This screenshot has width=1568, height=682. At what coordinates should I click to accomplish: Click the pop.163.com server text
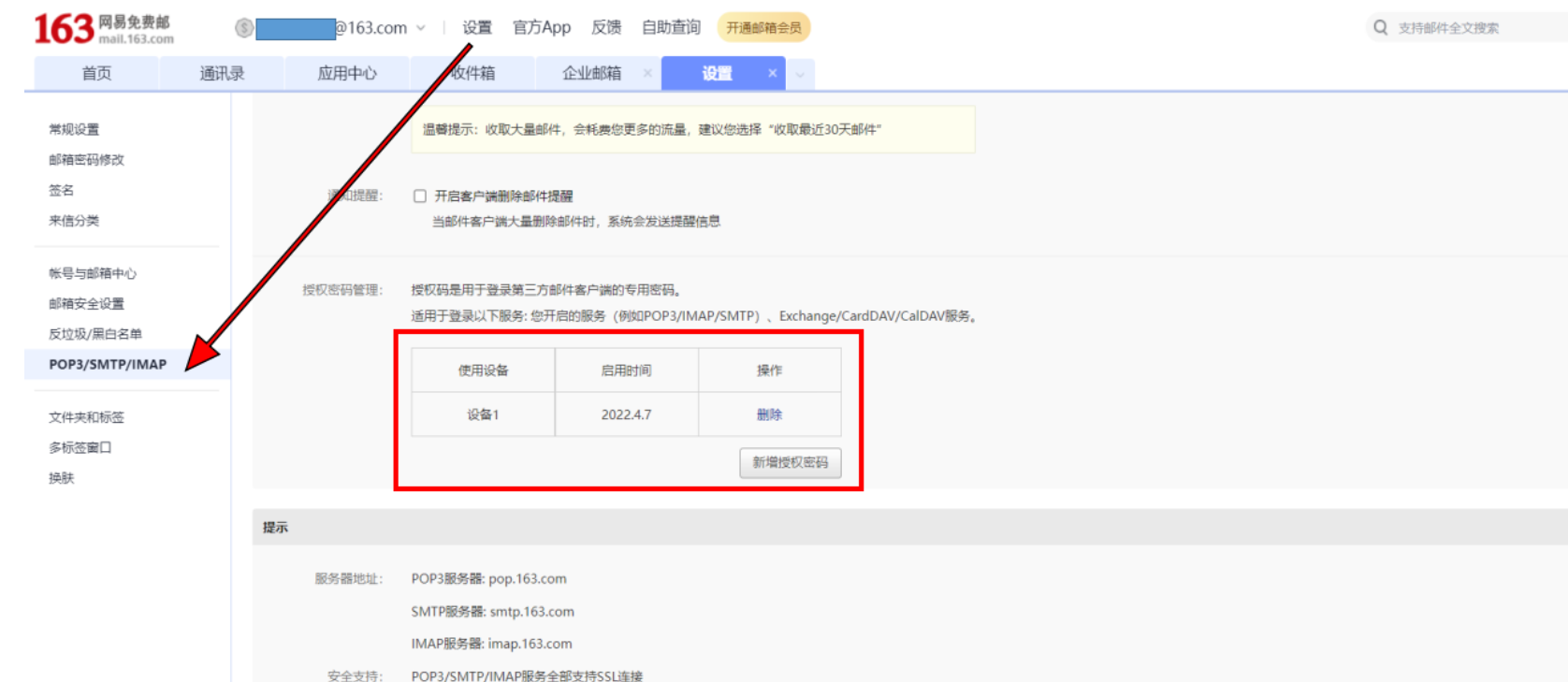tap(528, 579)
